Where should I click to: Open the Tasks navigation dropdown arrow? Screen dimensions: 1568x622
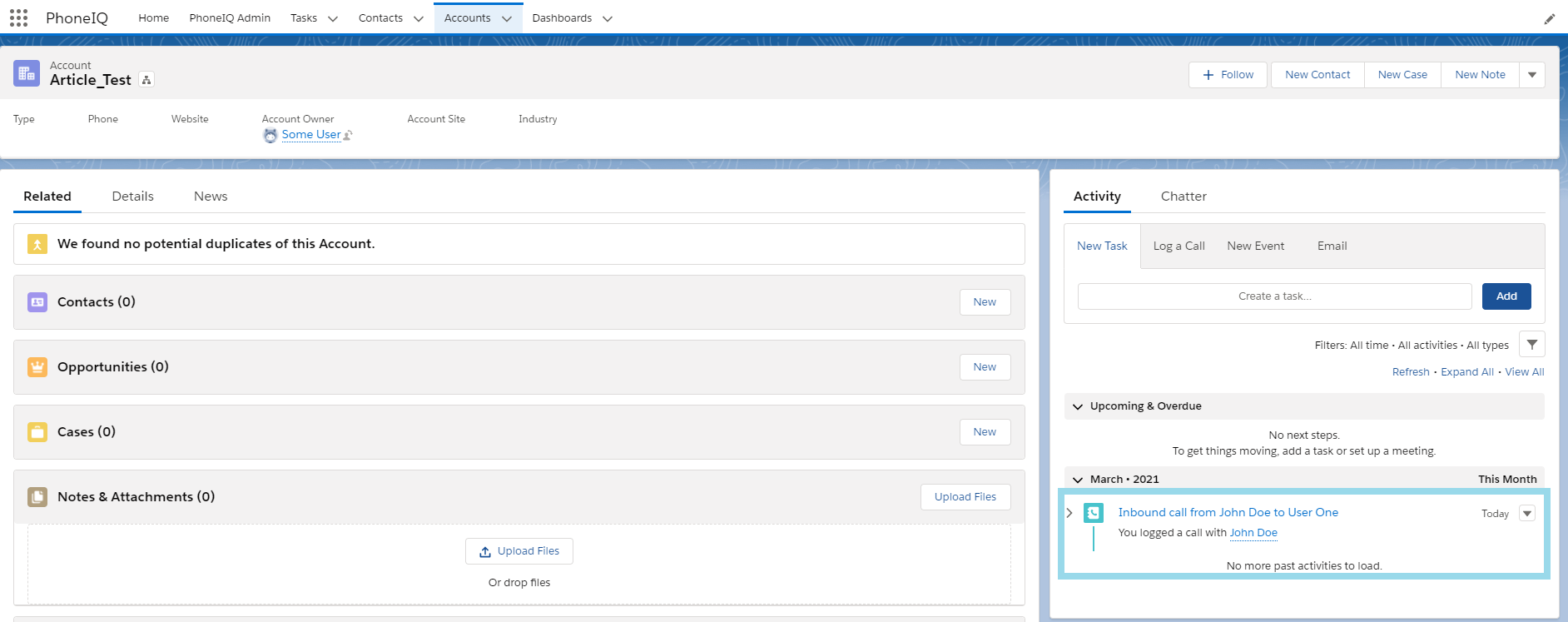tap(333, 18)
